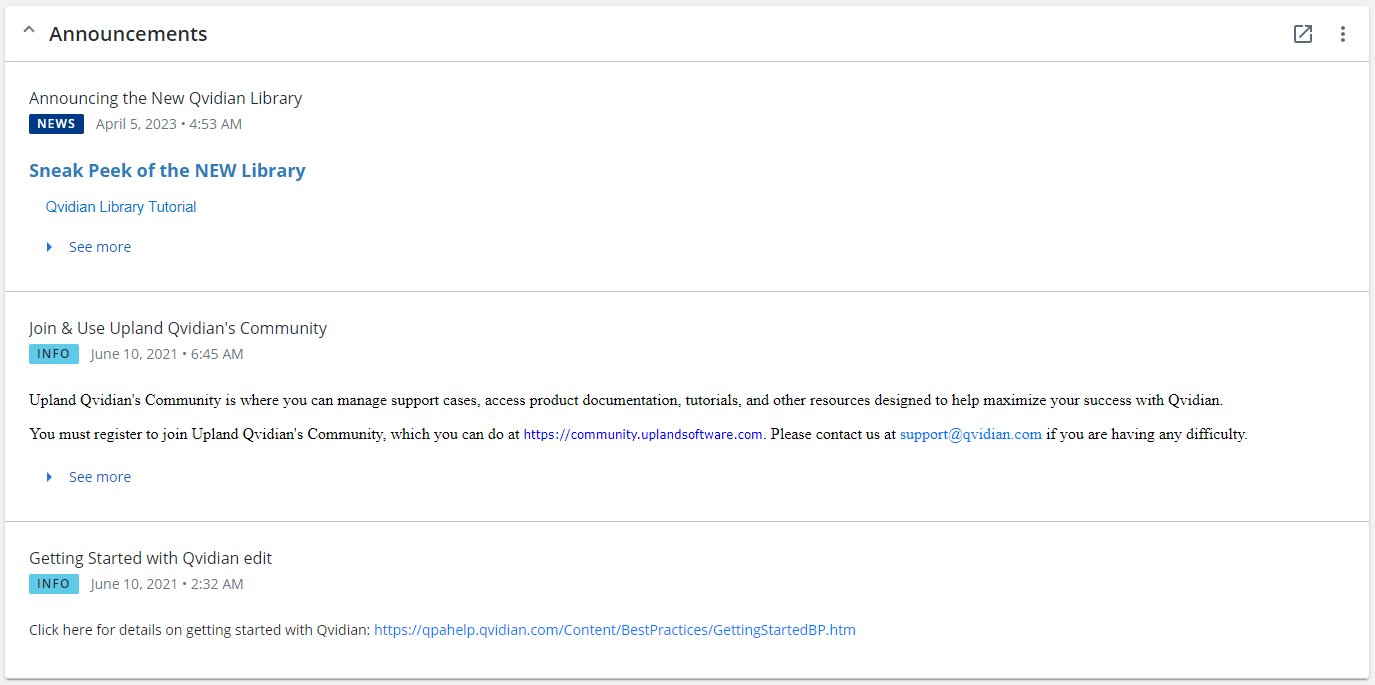Click the NEWS badge on the Library announcement
Viewport: 1375px width, 685px height.
(x=56, y=124)
